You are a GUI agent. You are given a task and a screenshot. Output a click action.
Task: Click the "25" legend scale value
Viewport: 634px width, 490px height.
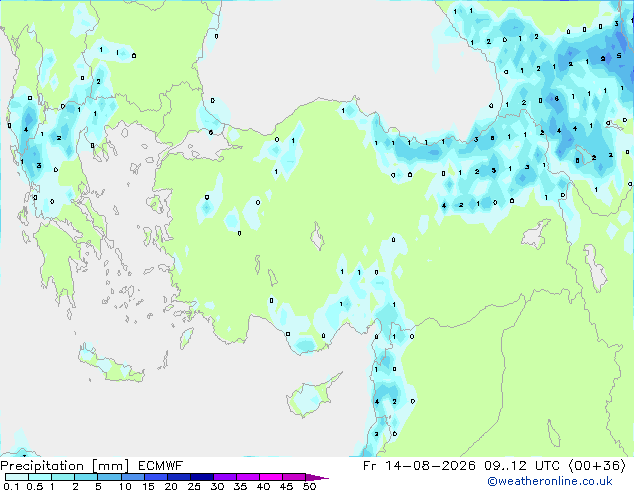(194, 486)
